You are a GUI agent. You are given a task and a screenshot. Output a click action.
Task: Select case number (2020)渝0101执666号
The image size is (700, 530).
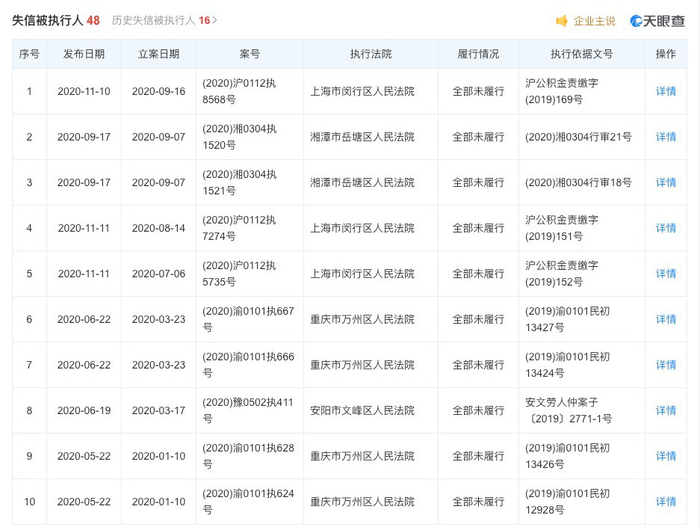coord(248,364)
